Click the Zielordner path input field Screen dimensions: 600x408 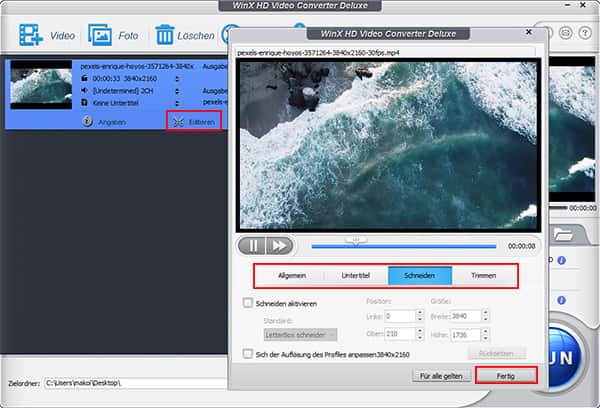tap(136, 383)
